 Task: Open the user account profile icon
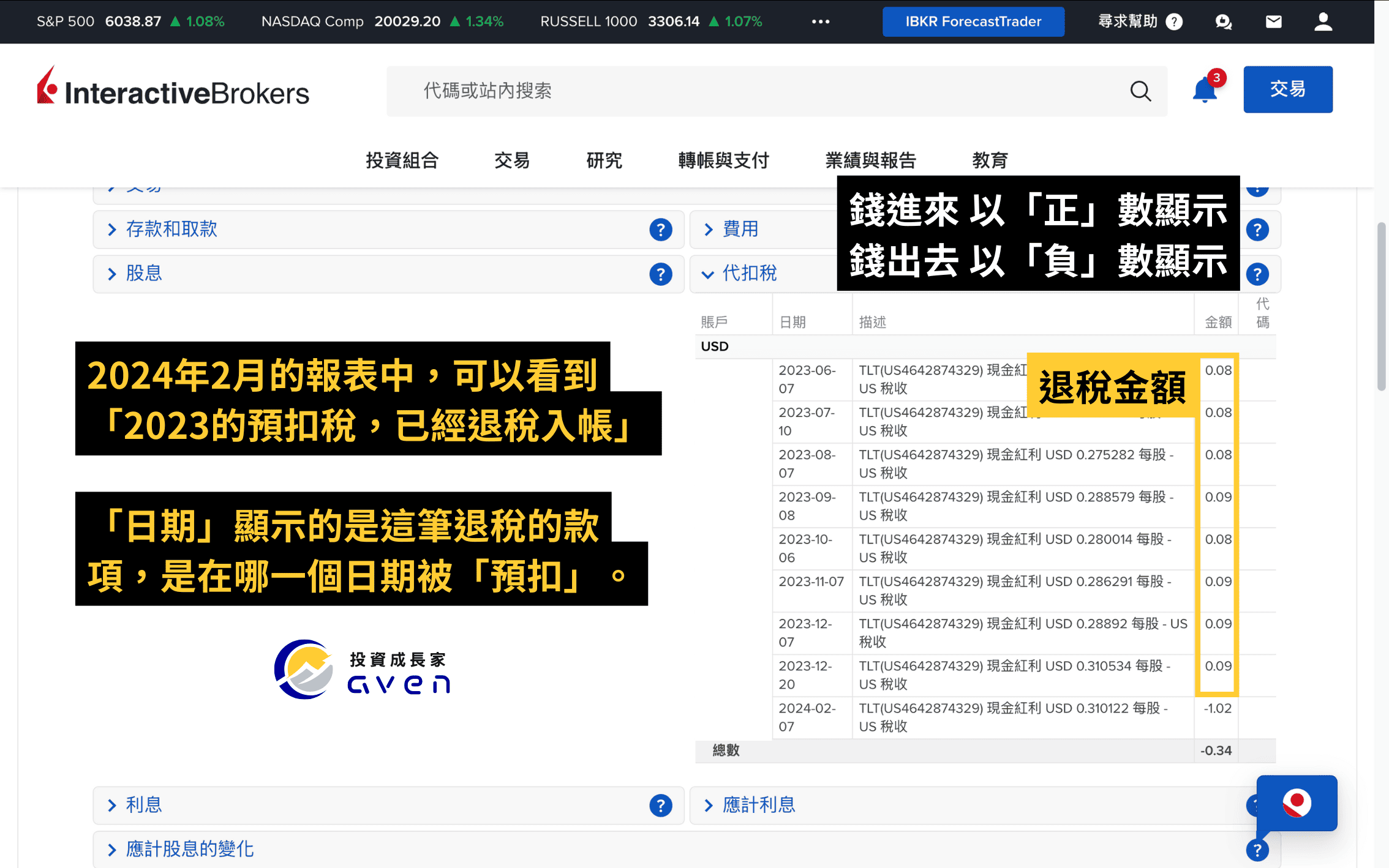[1323, 21]
